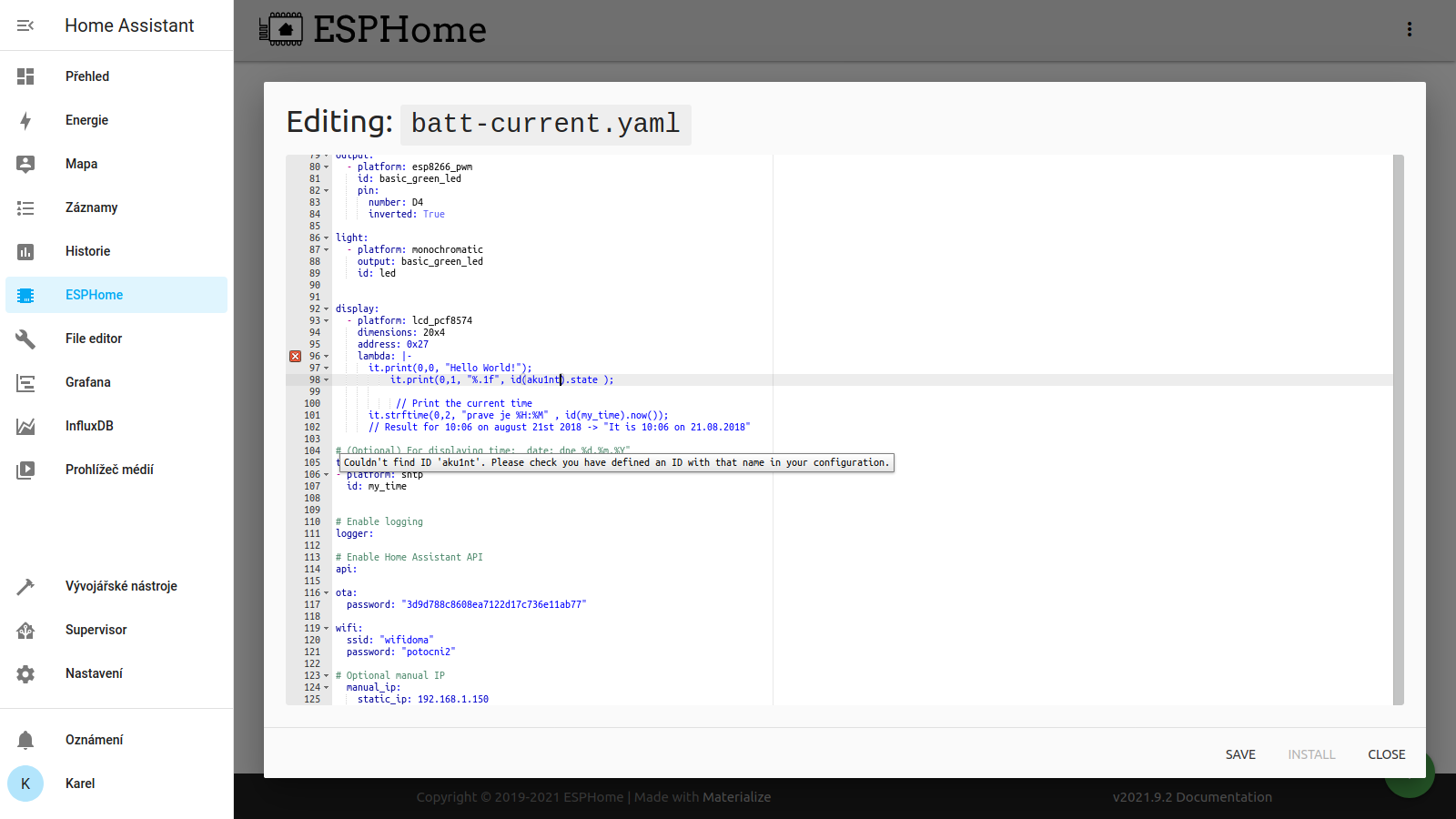Image resolution: width=1456 pixels, height=819 pixels.
Task: Go to Historie menu item
Action: [116, 251]
